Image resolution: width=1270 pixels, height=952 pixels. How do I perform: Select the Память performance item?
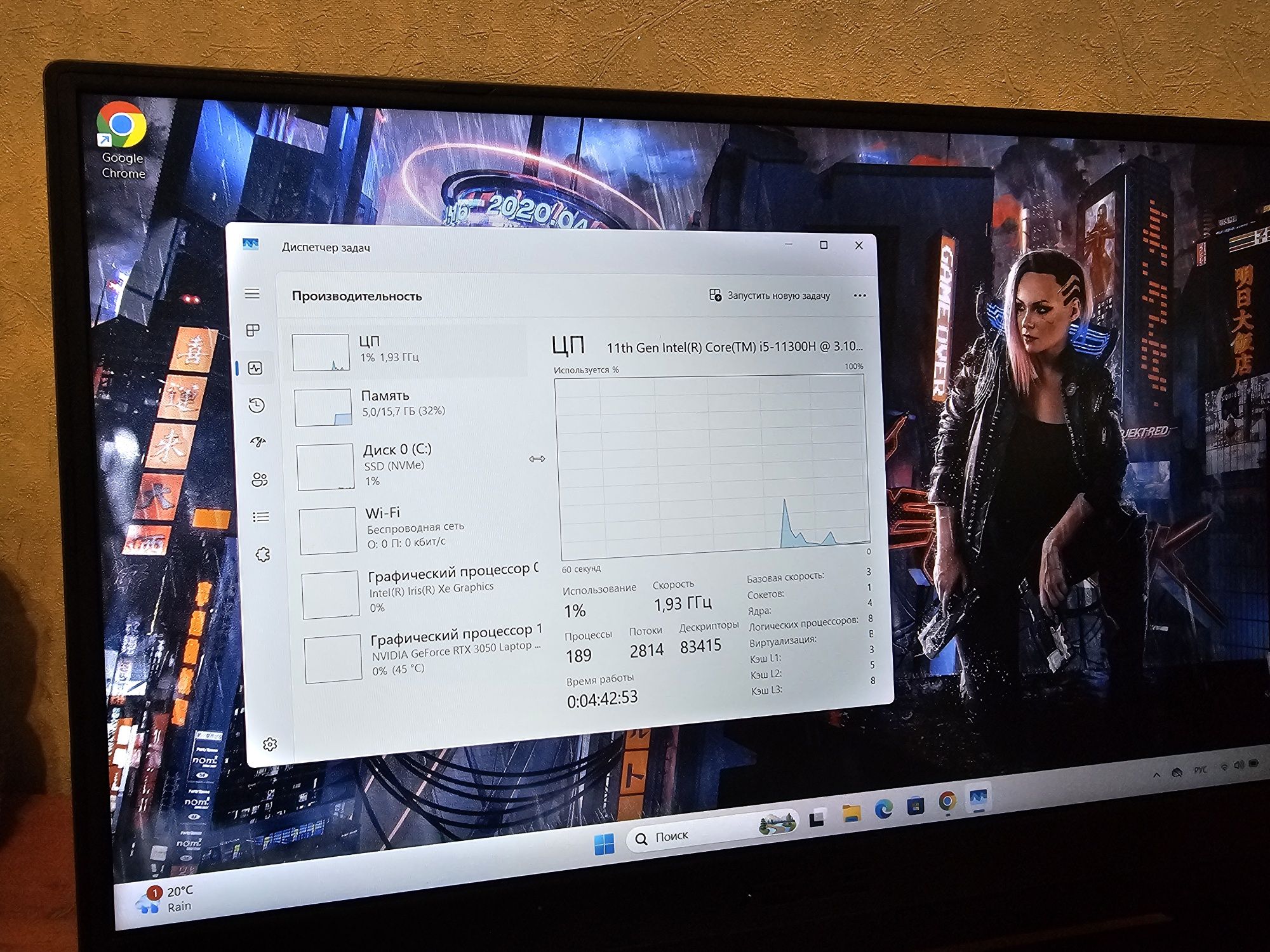click(x=411, y=406)
